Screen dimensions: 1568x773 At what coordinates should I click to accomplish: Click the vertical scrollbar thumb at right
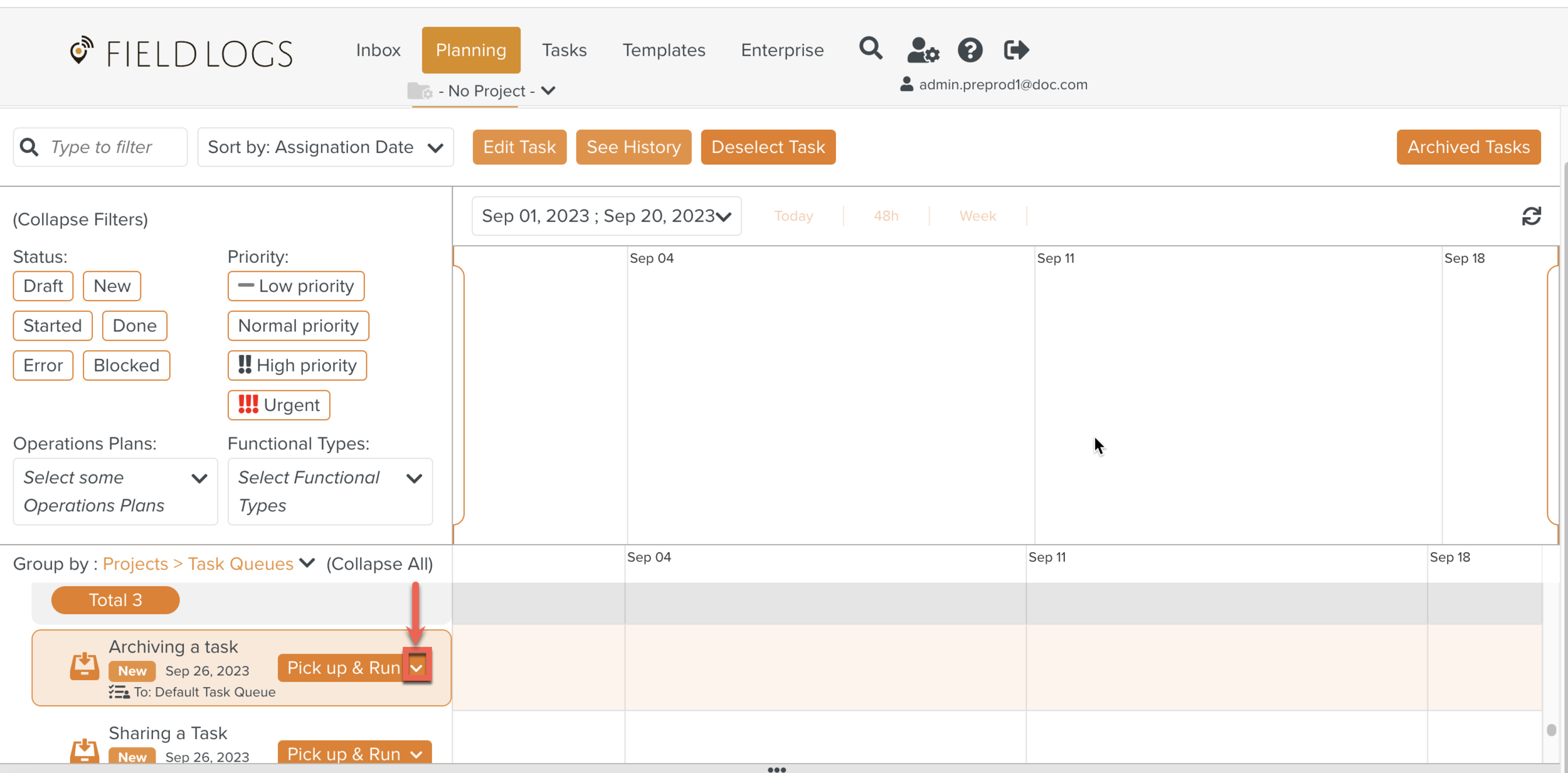tap(1551, 730)
